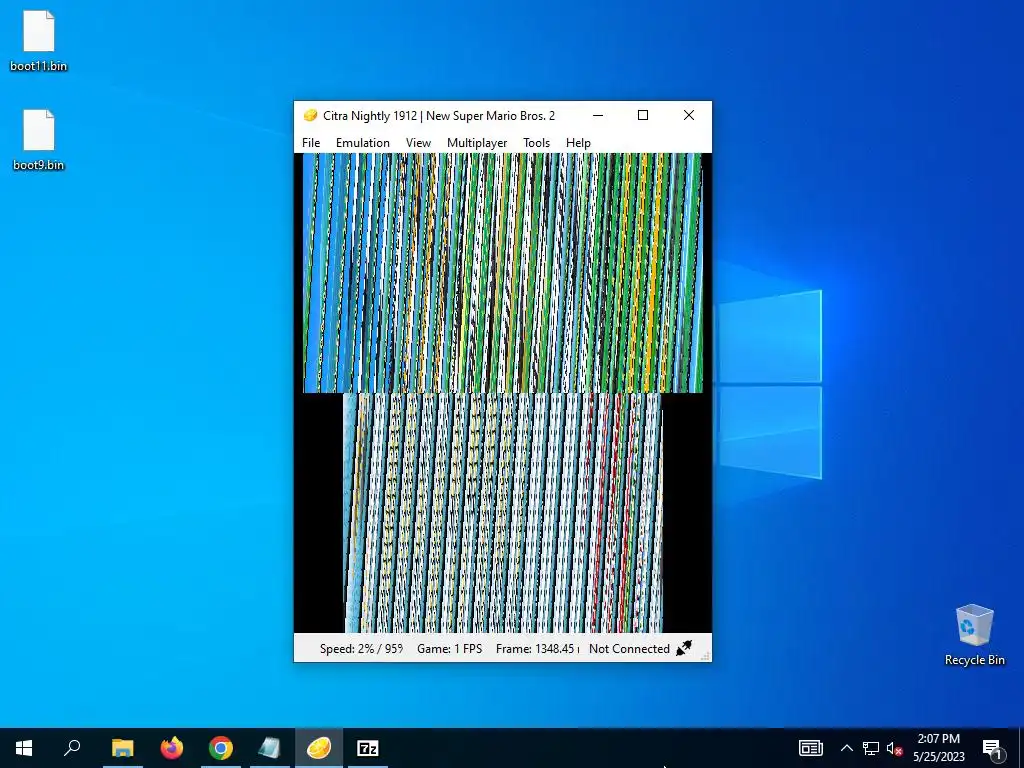Maximize the Citra window
Image resolution: width=1024 pixels, height=768 pixels.
coord(643,116)
